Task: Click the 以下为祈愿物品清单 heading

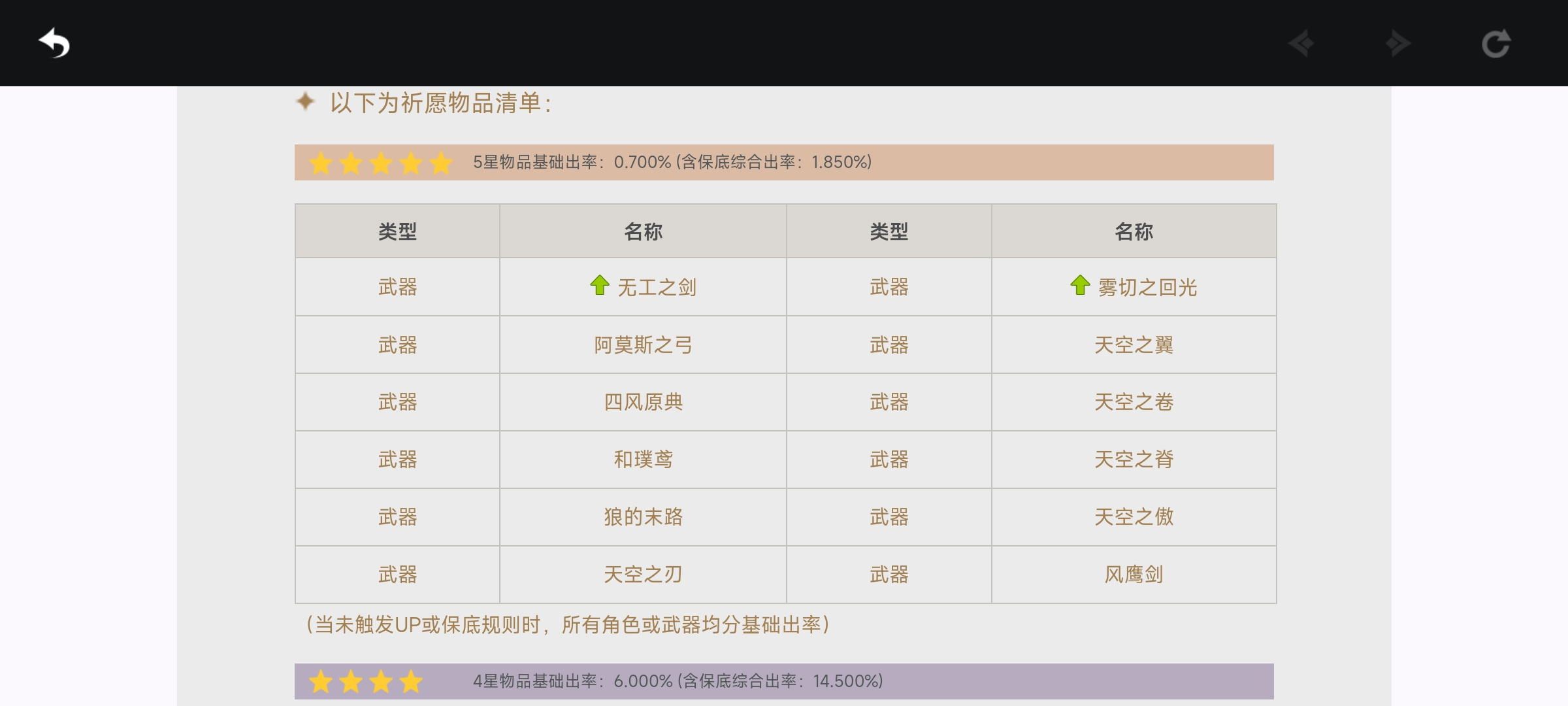Action: coord(441,103)
